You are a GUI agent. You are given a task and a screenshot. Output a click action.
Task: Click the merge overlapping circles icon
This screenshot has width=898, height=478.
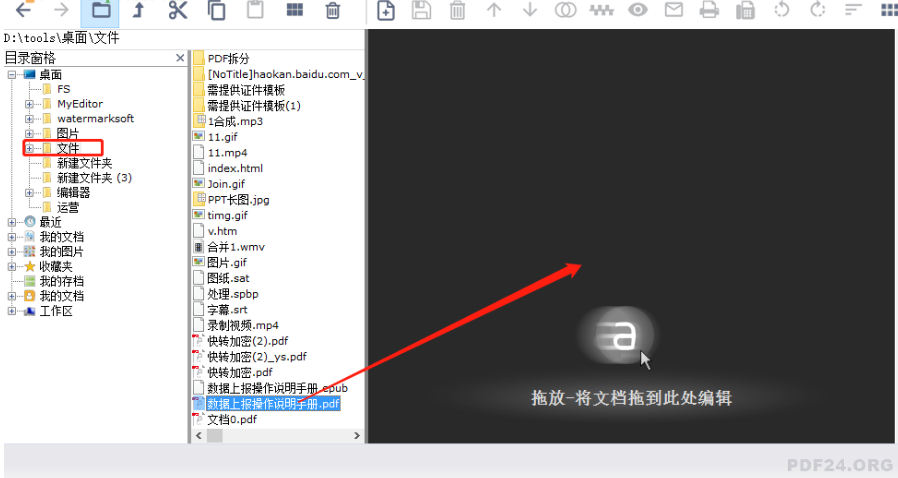click(565, 10)
